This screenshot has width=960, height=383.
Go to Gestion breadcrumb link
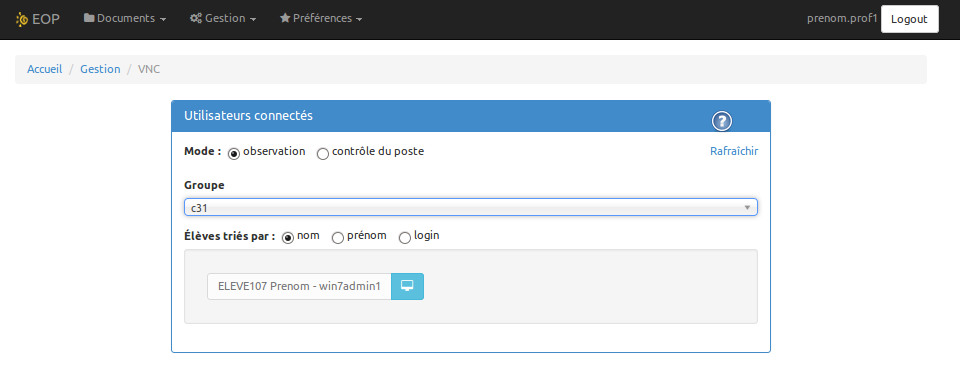tap(100, 69)
